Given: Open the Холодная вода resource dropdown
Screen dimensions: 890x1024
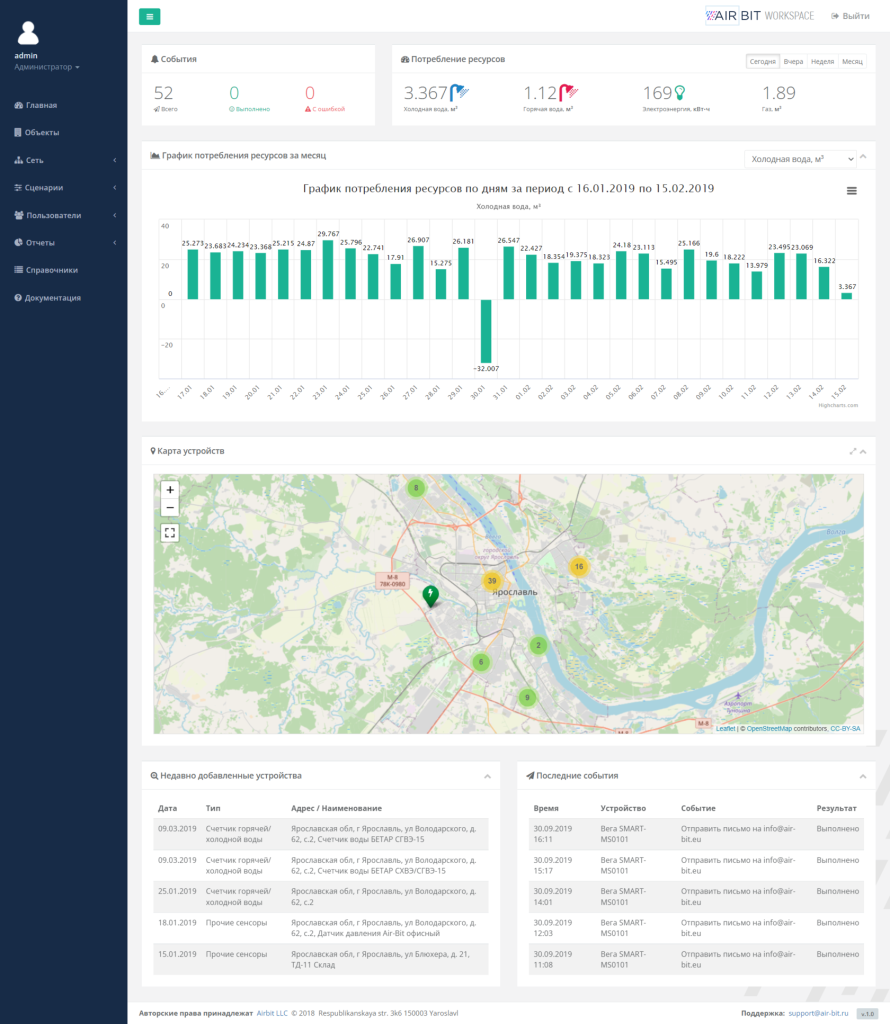Looking at the screenshot, I should 800,159.
